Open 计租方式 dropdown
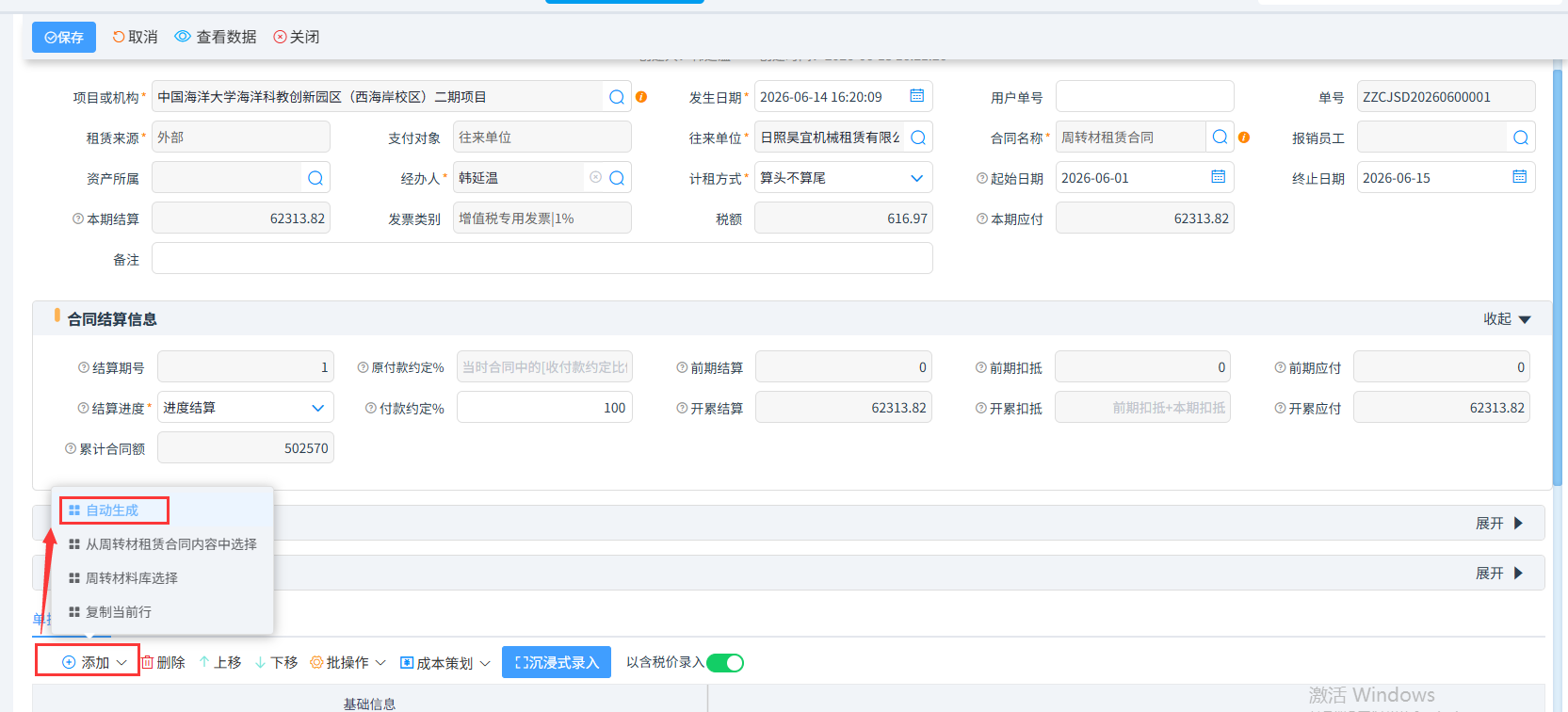Viewport: 1568px width, 712px height. coord(916,178)
